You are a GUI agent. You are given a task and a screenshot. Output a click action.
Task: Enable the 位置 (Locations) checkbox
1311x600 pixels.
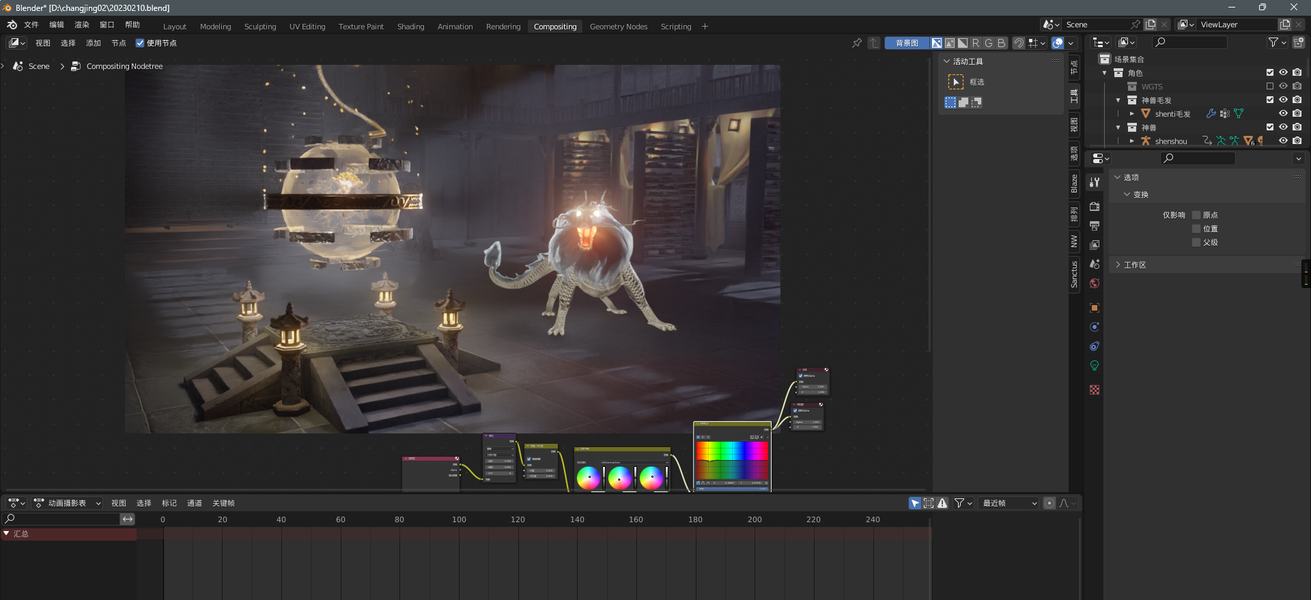click(x=1196, y=228)
